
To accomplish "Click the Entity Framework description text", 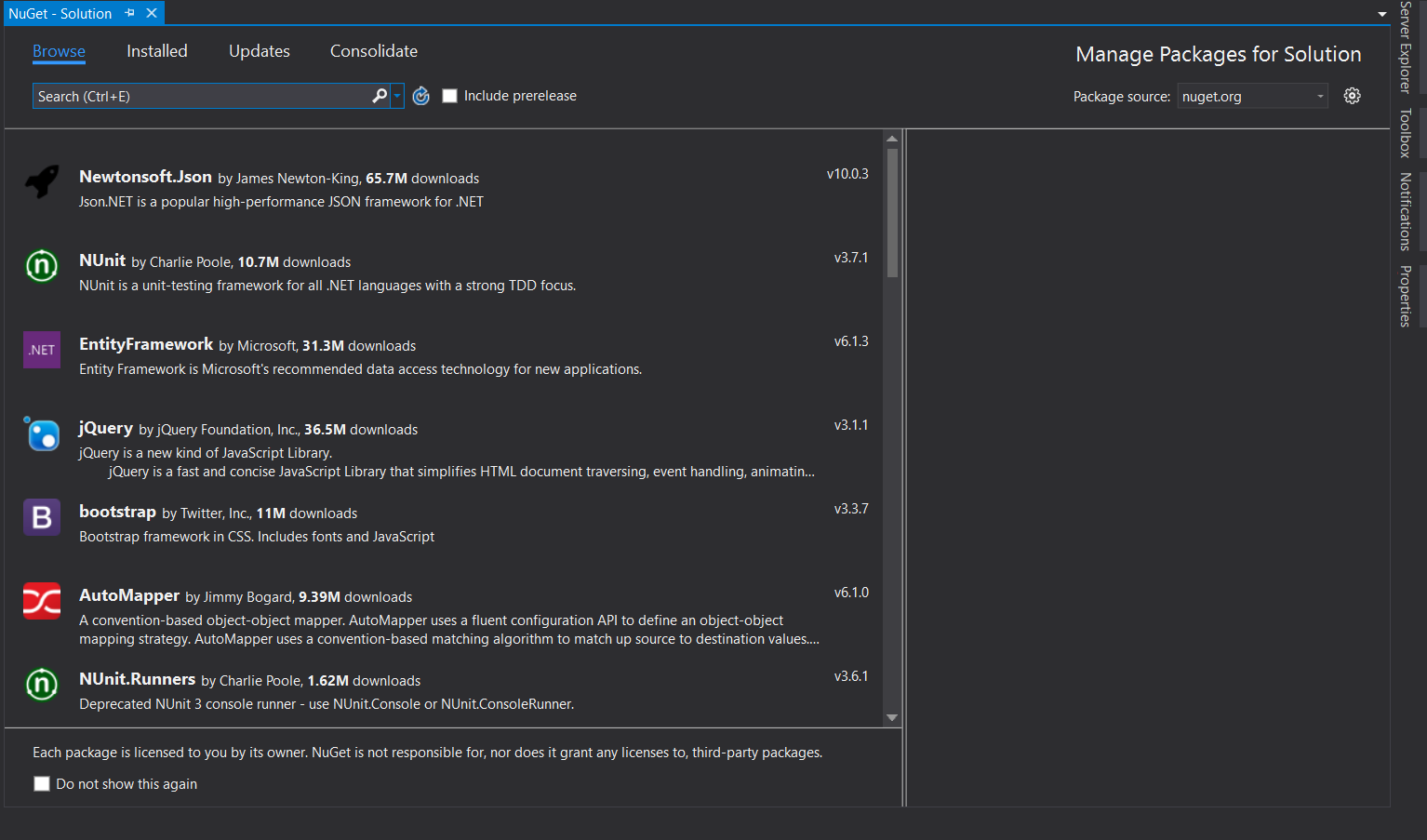I will point(360,369).
